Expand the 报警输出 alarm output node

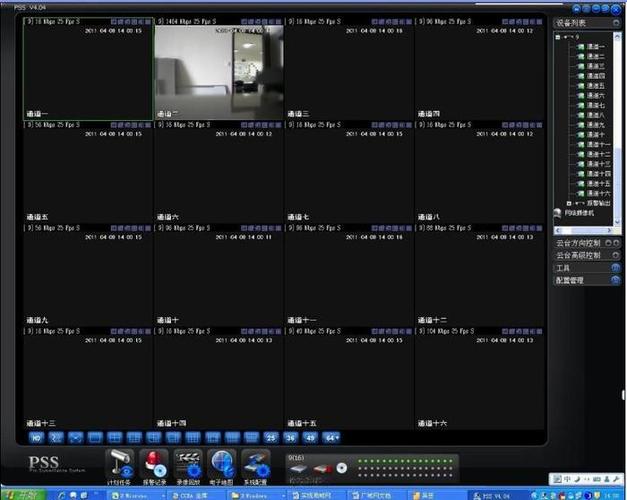[569, 203]
